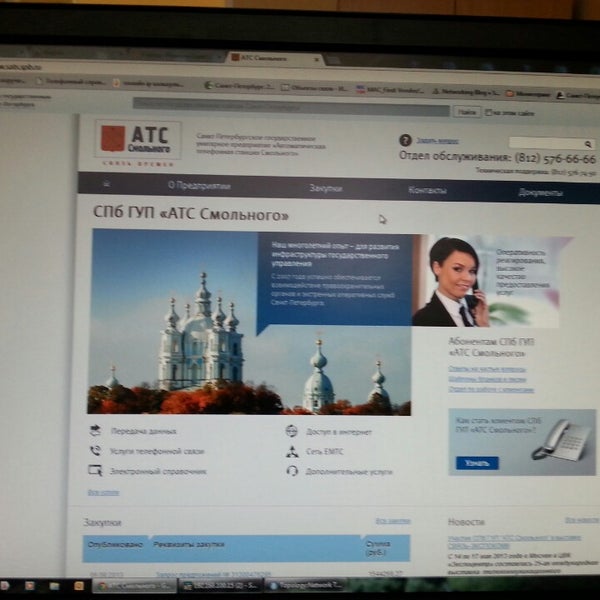The image size is (600, 600).
Task: Click the Задать вопрос link
Action: coord(437,141)
